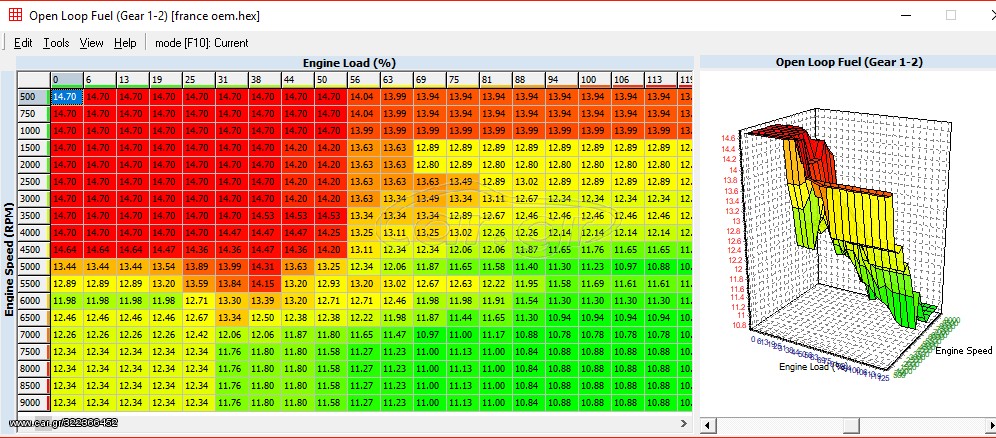The height and width of the screenshot is (438, 996).
Task: Click the Open Loop Fuel (Gear 1-2) graph title
Action: click(849, 62)
